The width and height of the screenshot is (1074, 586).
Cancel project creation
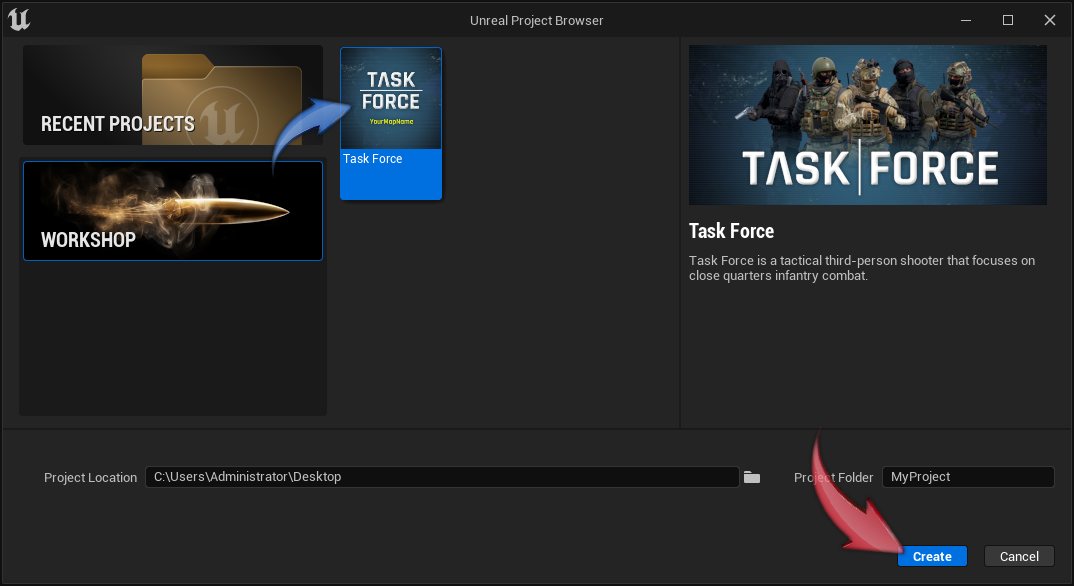point(1018,556)
